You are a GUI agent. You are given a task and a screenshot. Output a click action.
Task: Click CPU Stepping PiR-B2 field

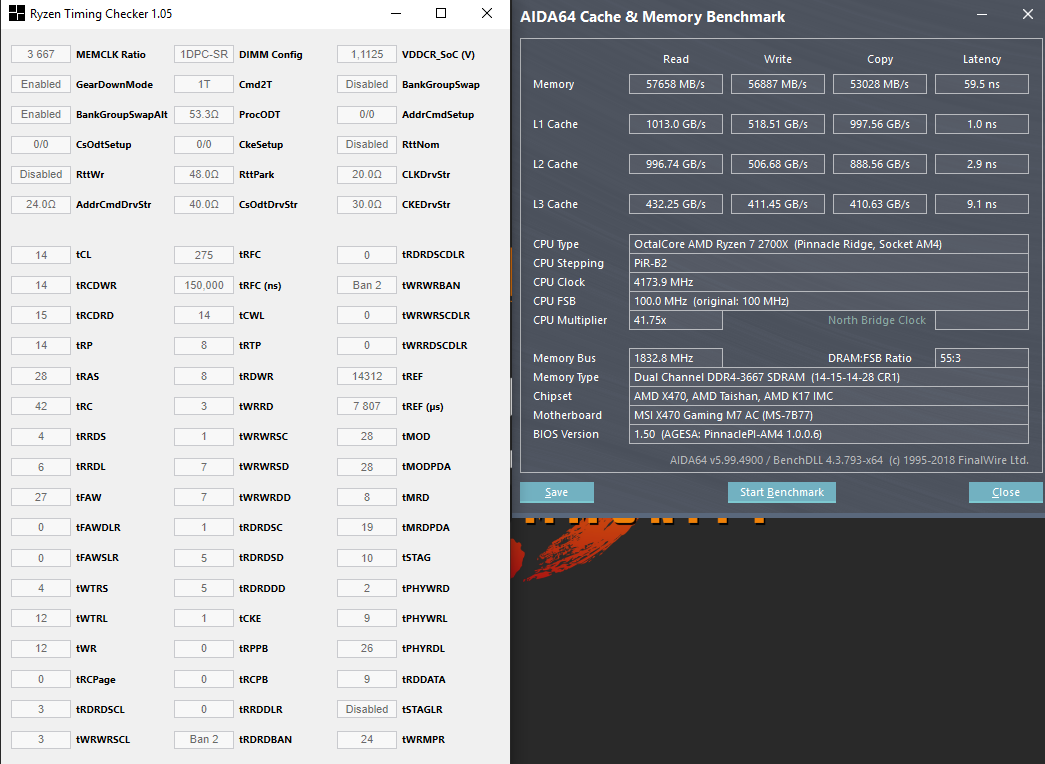(828, 263)
